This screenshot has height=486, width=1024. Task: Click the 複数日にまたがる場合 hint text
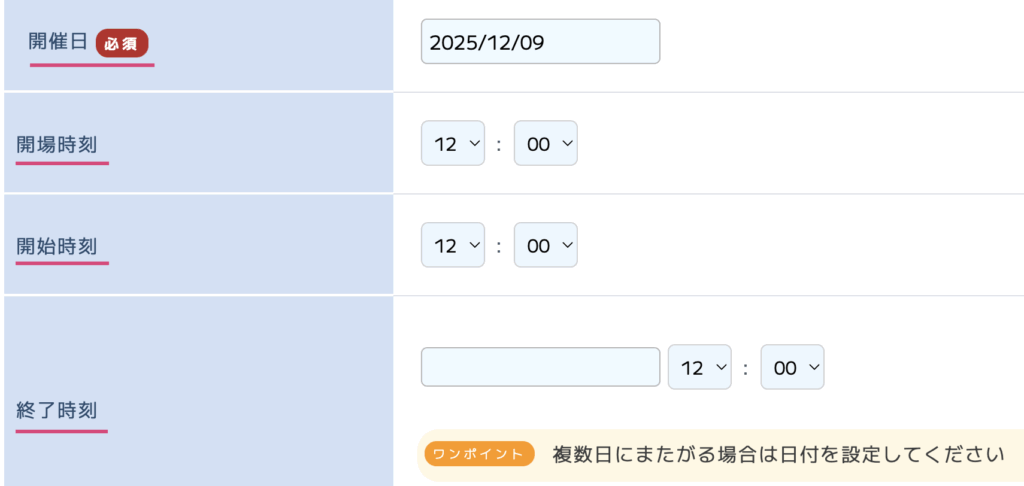777,455
